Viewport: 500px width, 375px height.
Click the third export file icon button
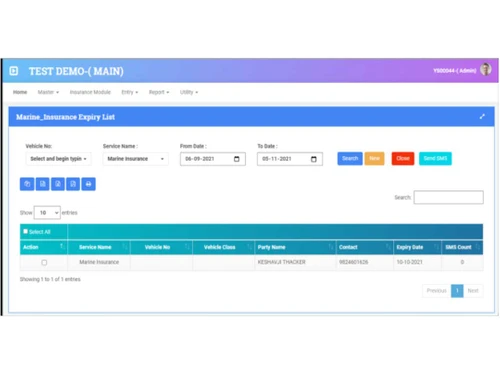[x=58, y=184]
